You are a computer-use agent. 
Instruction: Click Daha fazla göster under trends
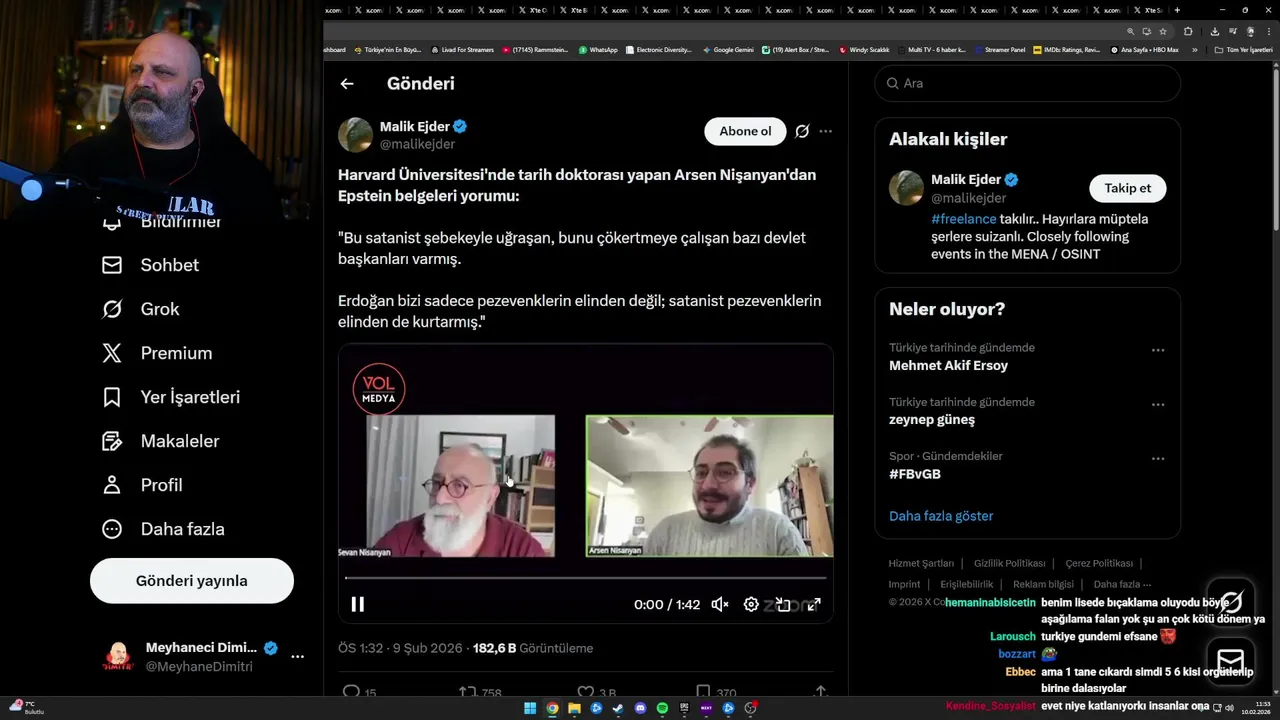[x=941, y=516]
